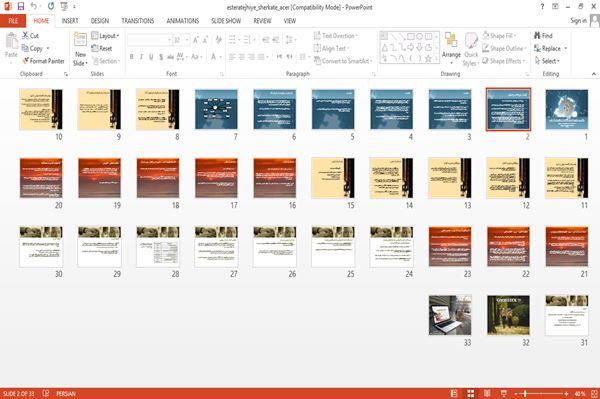Click Slide Sorter view icon in status bar
Viewport: 600px width, 399px height.
coord(471,393)
